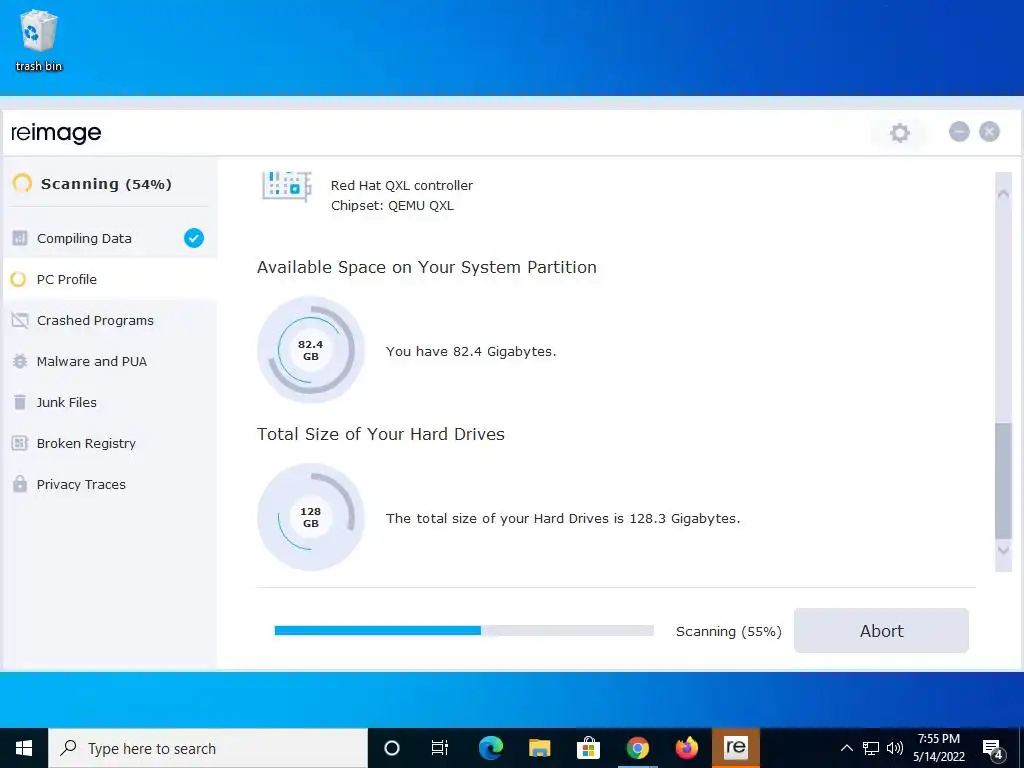
Task: Open Malware and PUA section
Action: 110,361
